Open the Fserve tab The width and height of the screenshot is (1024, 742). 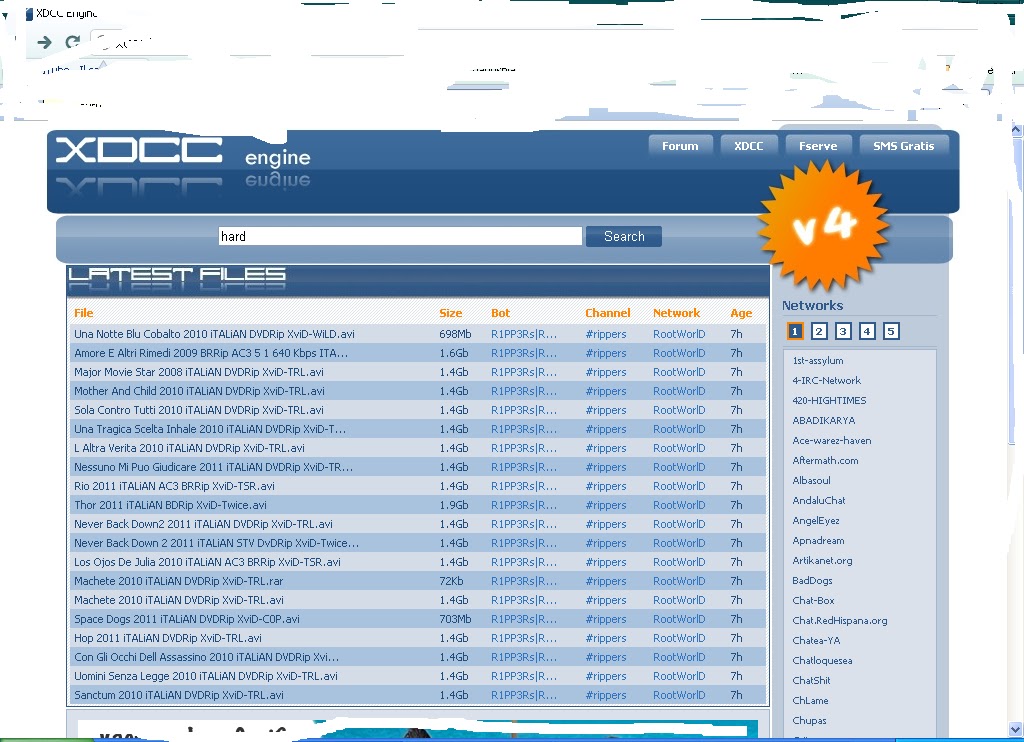818,146
